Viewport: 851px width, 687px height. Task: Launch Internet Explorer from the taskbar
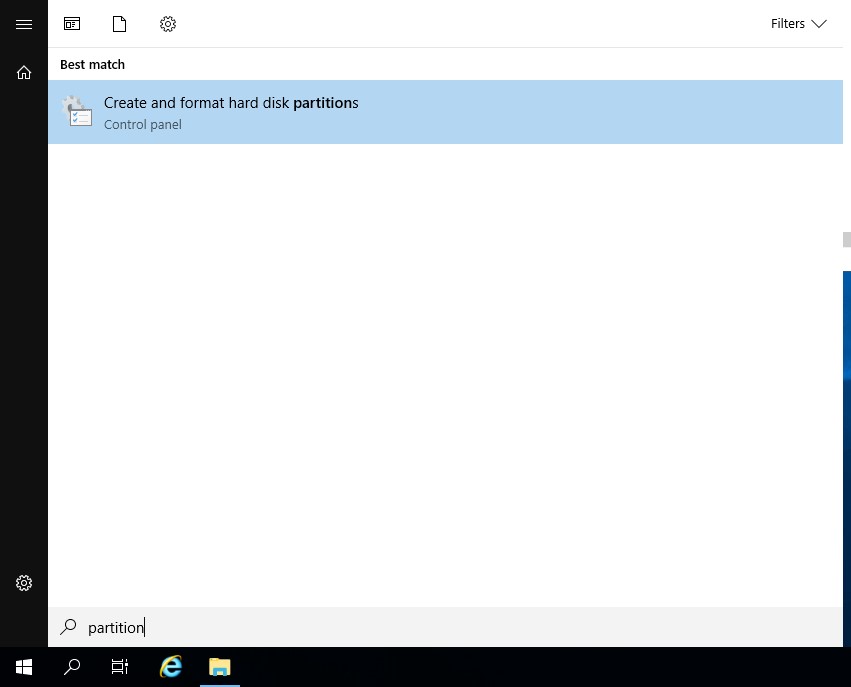(x=169, y=667)
